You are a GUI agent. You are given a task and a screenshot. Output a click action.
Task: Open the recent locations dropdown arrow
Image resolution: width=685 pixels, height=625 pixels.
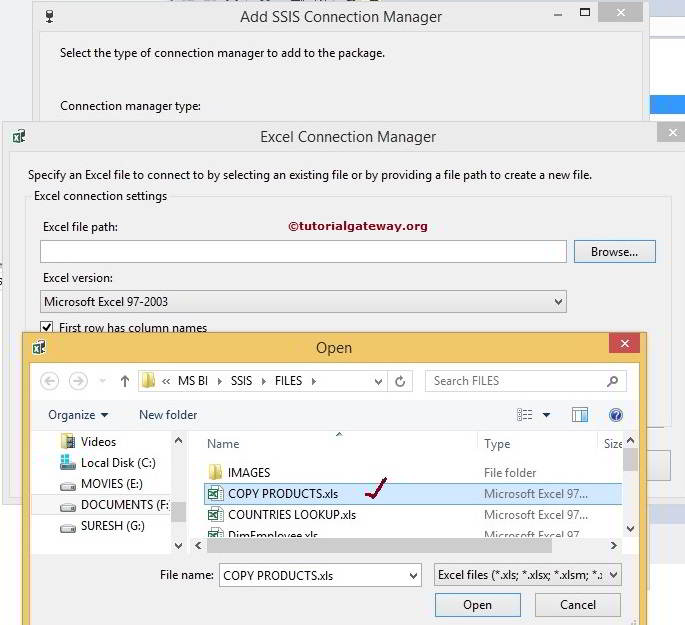pos(102,381)
